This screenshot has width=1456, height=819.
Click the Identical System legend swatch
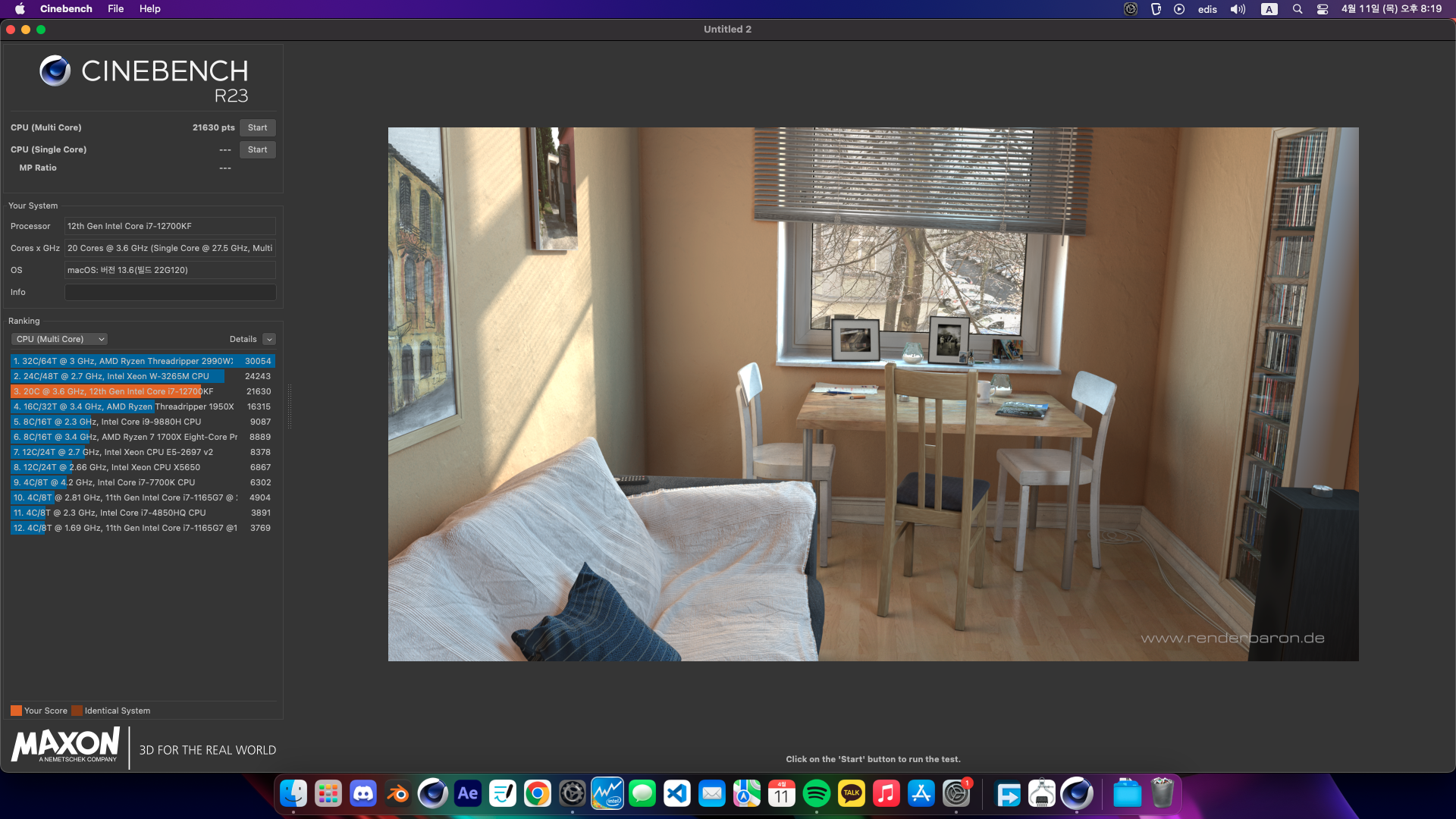(x=77, y=711)
